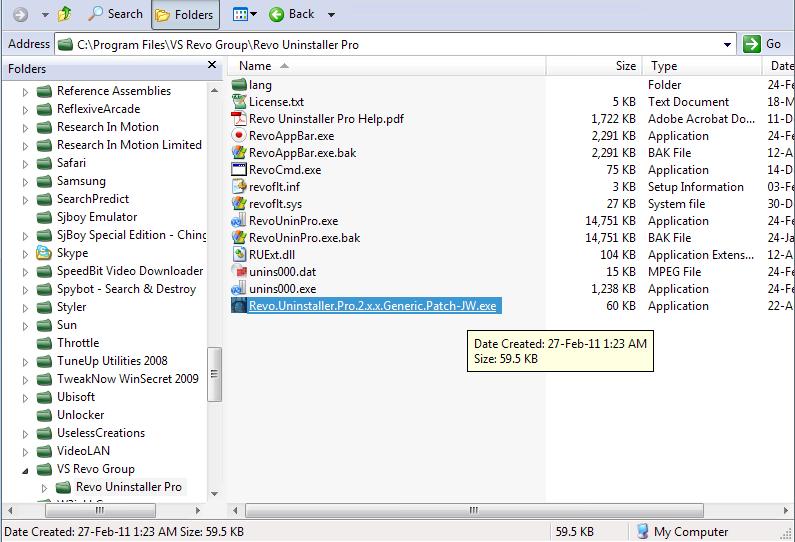Expand the TuneUp Utilities 2008 node

tap(25, 362)
